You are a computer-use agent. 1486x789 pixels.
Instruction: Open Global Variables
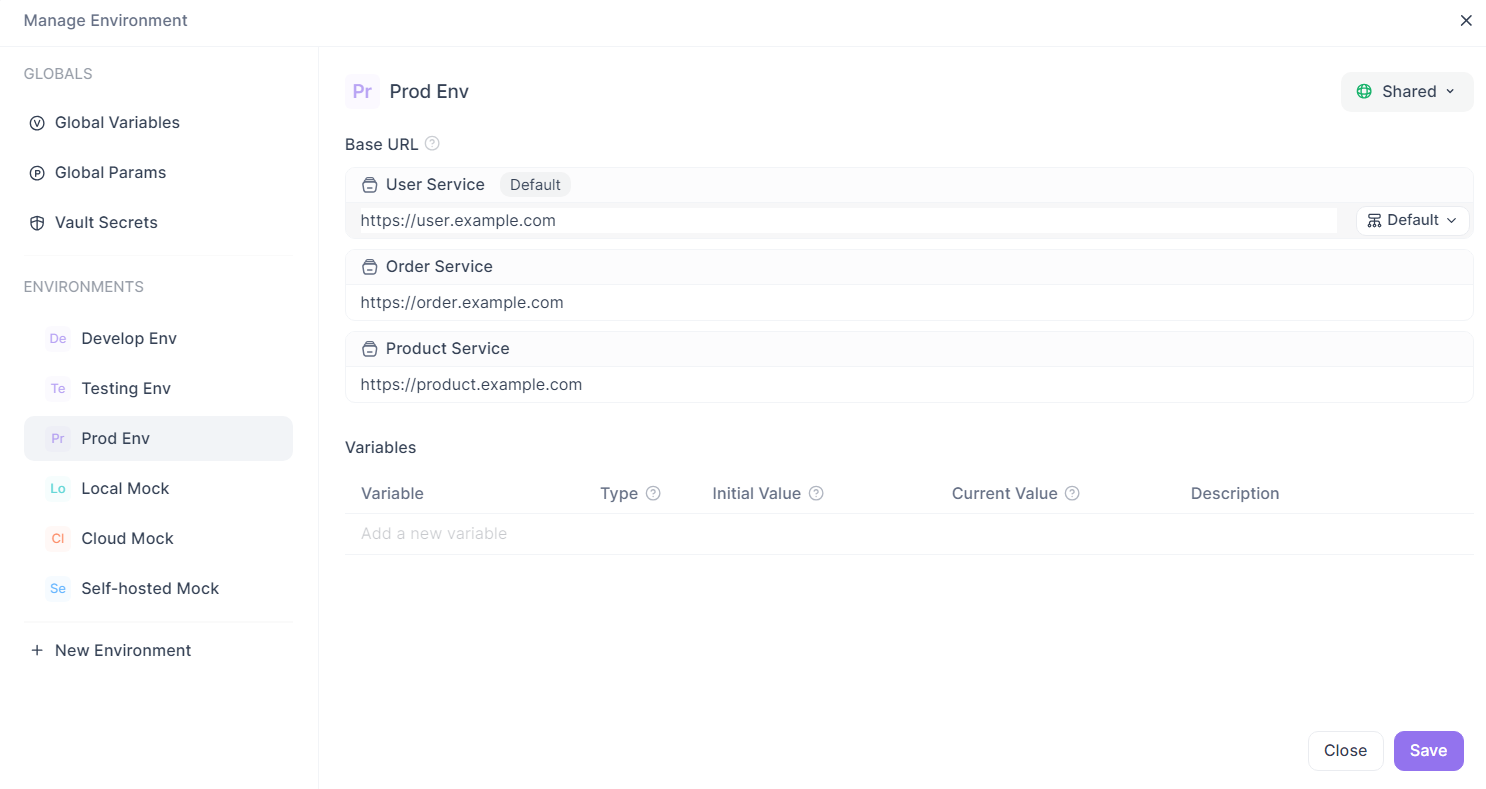[x=158, y=123]
